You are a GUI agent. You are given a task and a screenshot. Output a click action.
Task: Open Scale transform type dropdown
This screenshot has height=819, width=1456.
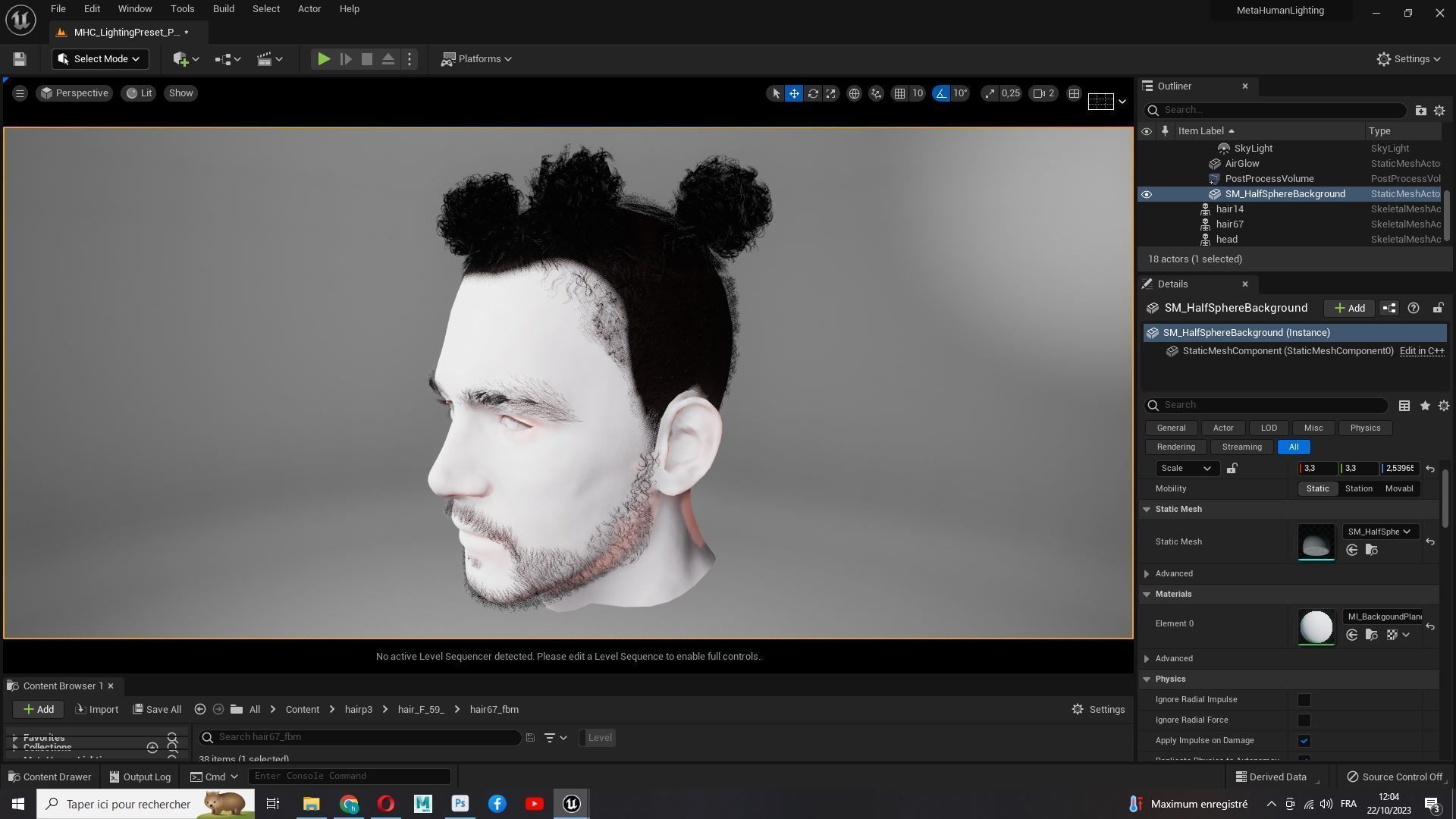coord(1187,469)
